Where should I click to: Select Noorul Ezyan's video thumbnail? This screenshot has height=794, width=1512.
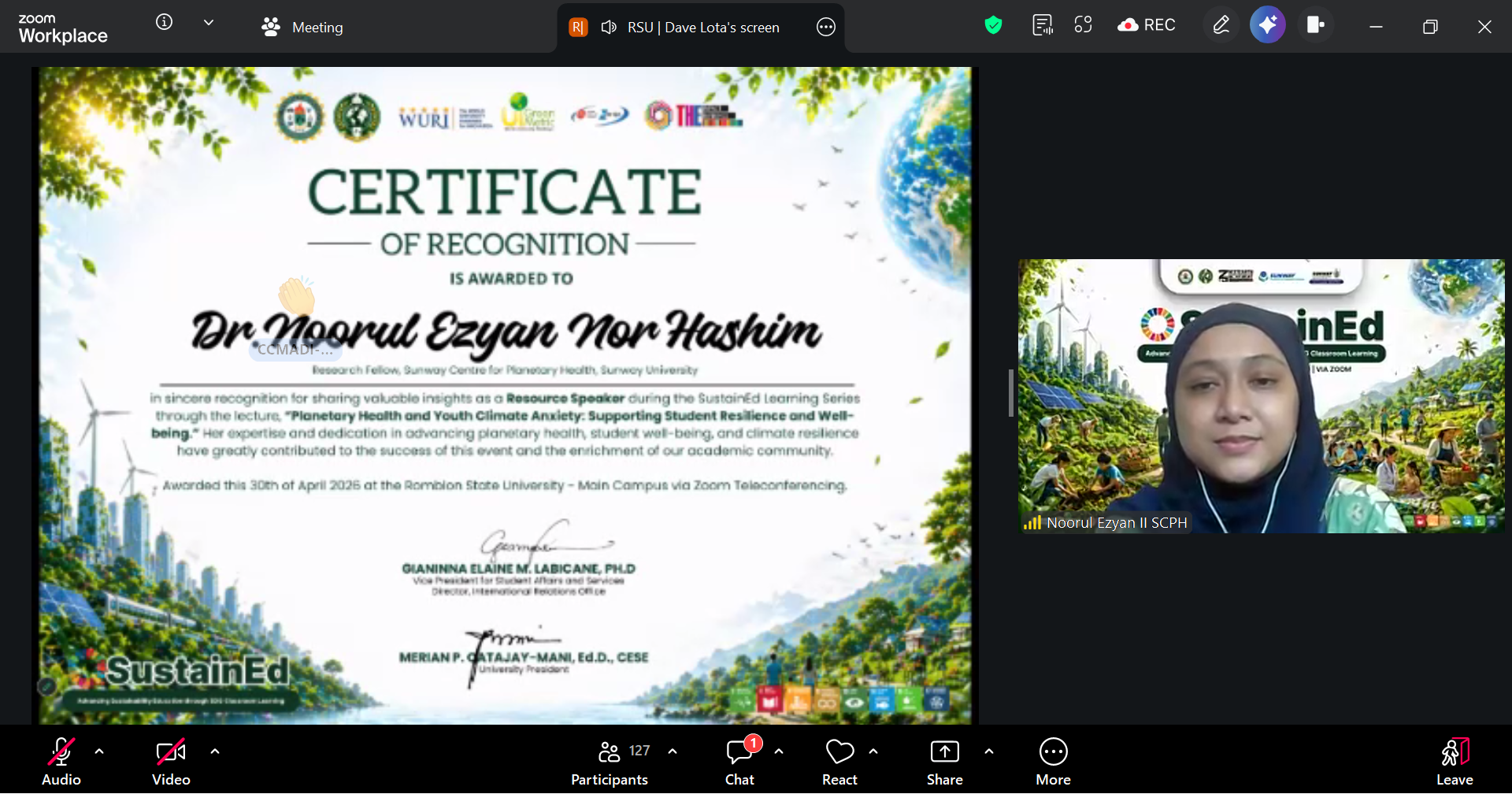click(x=1261, y=396)
